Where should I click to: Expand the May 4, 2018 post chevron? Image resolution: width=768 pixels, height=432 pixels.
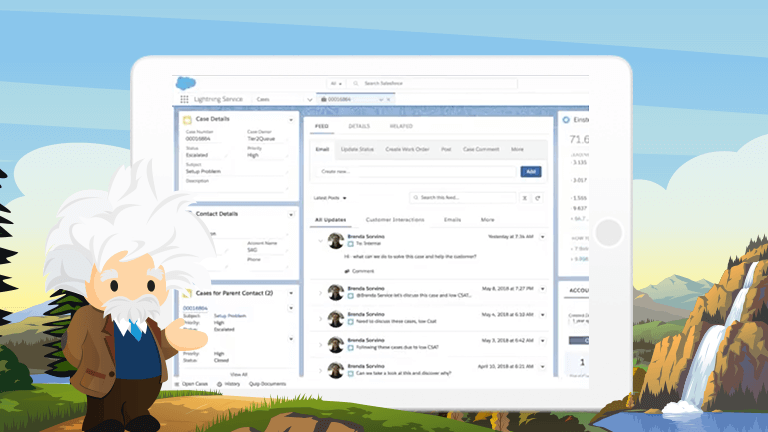click(x=320, y=319)
